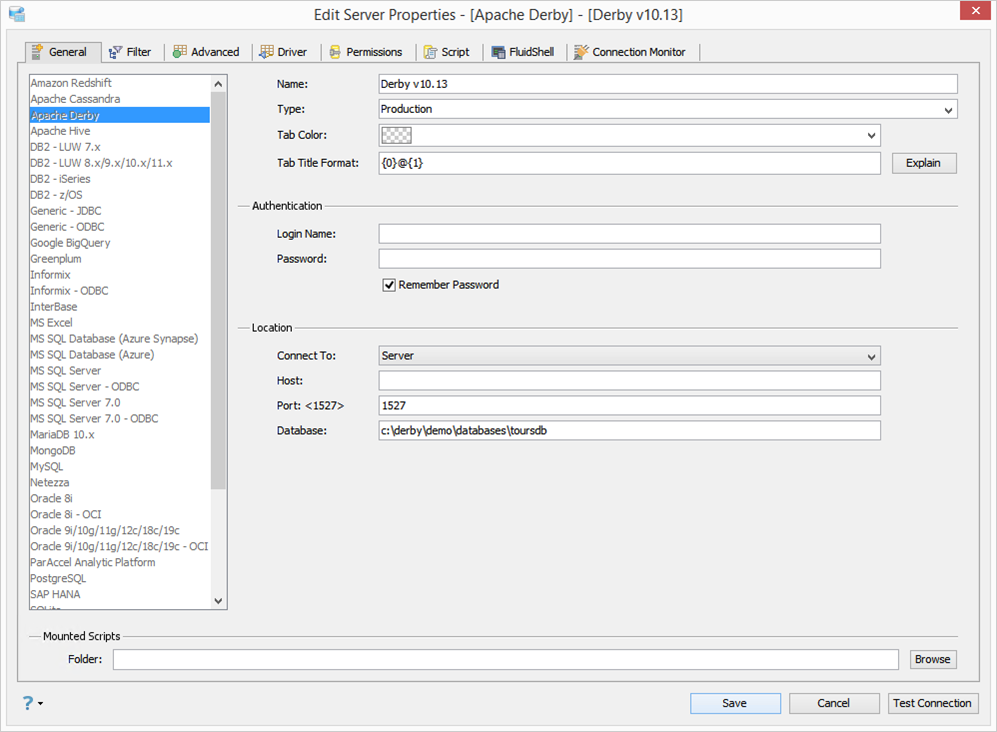Click the Tab Color checkered swatch
997x732 pixels.
click(396, 135)
